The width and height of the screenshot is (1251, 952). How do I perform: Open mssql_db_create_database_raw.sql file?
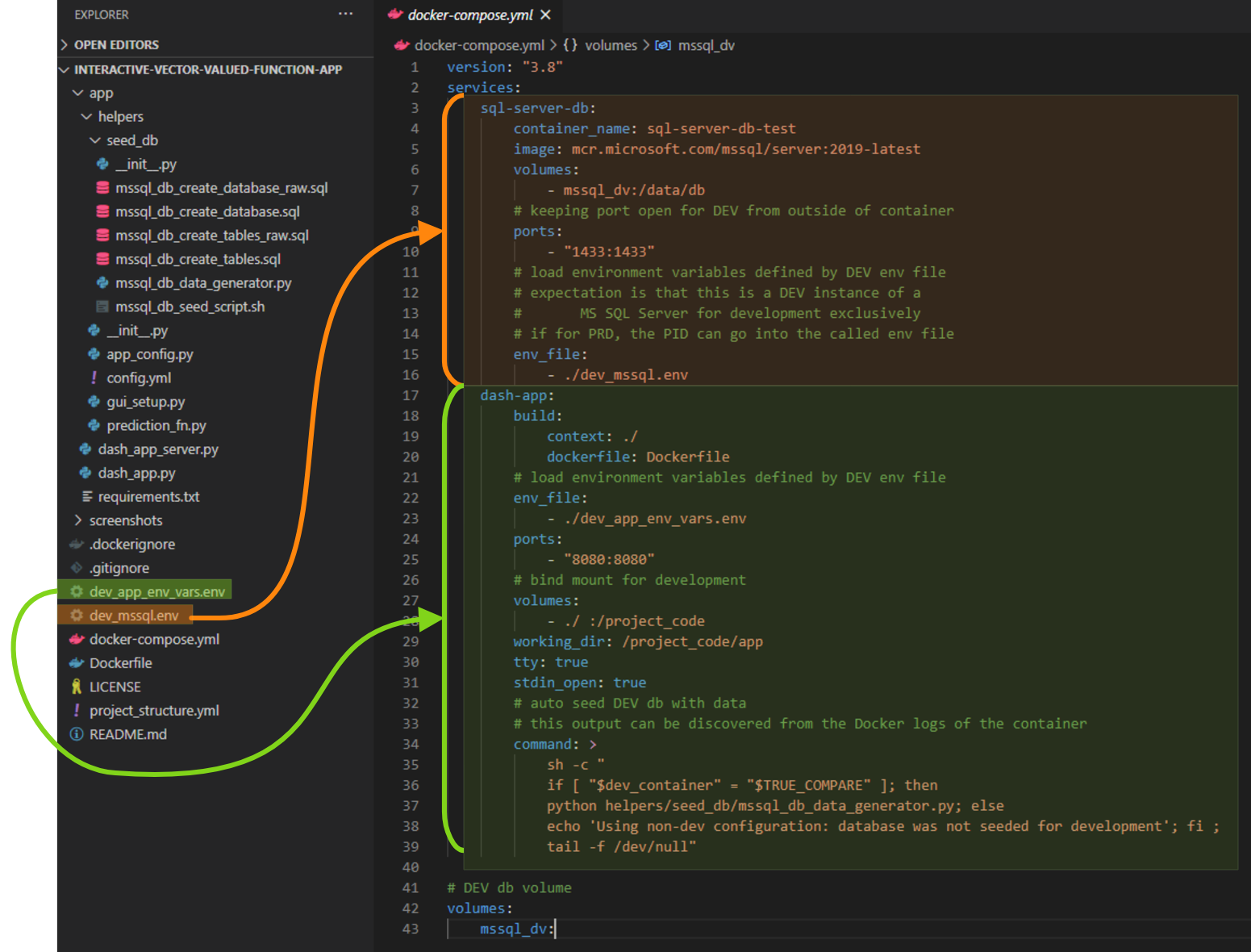(221, 188)
